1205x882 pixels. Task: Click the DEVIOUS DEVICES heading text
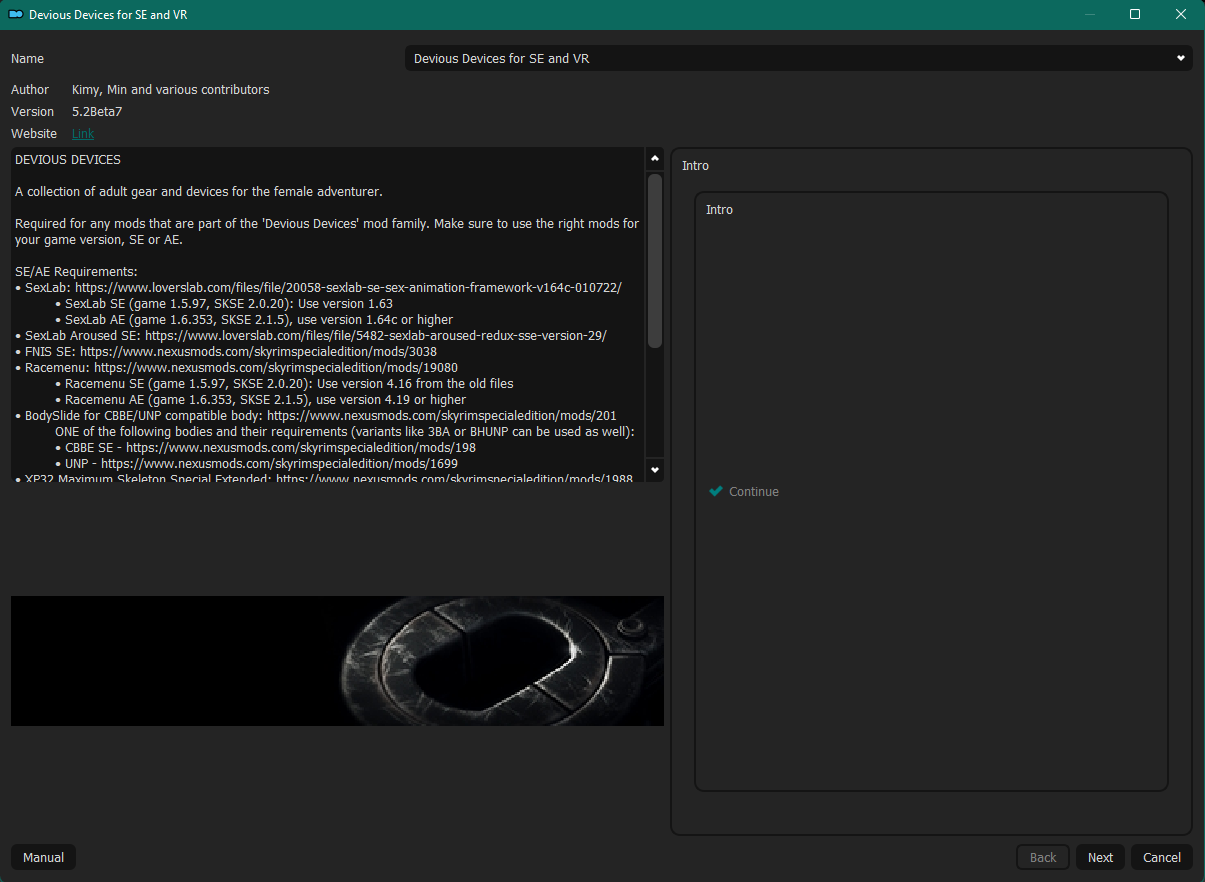coord(68,160)
